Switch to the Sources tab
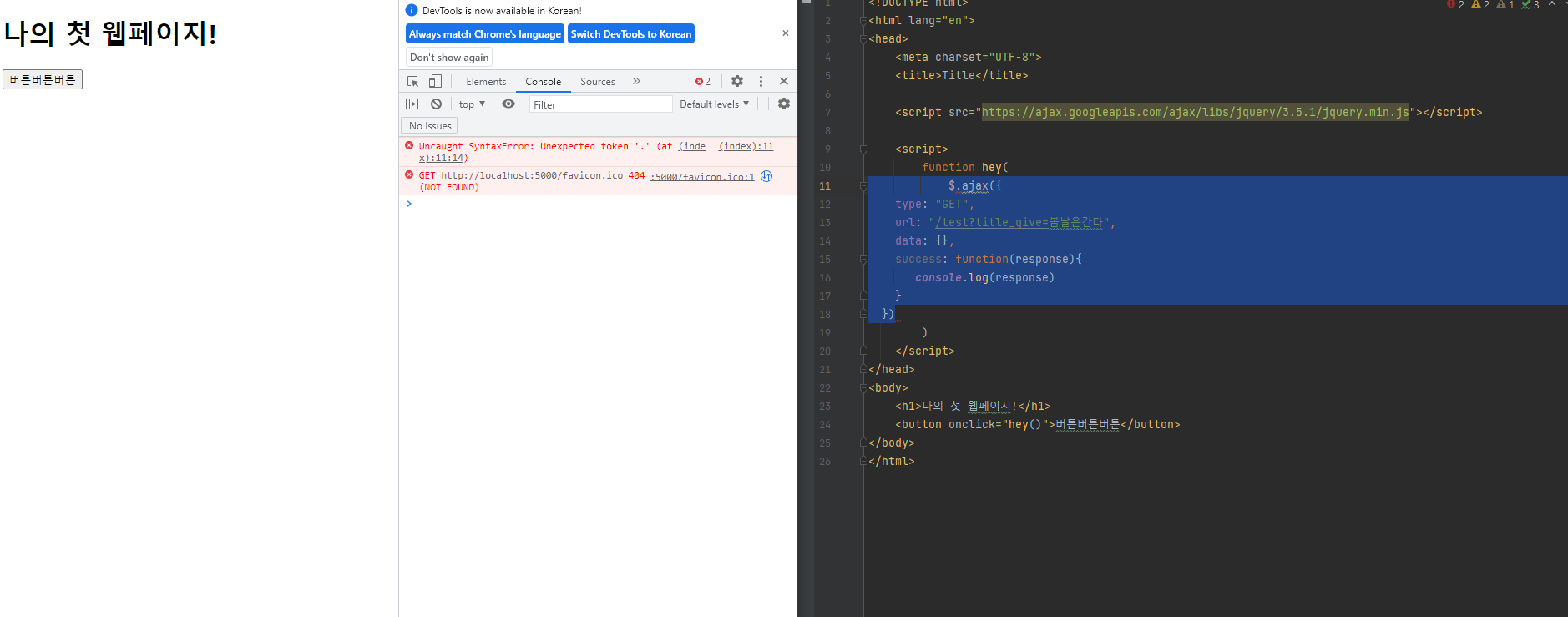 click(x=598, y=82)
